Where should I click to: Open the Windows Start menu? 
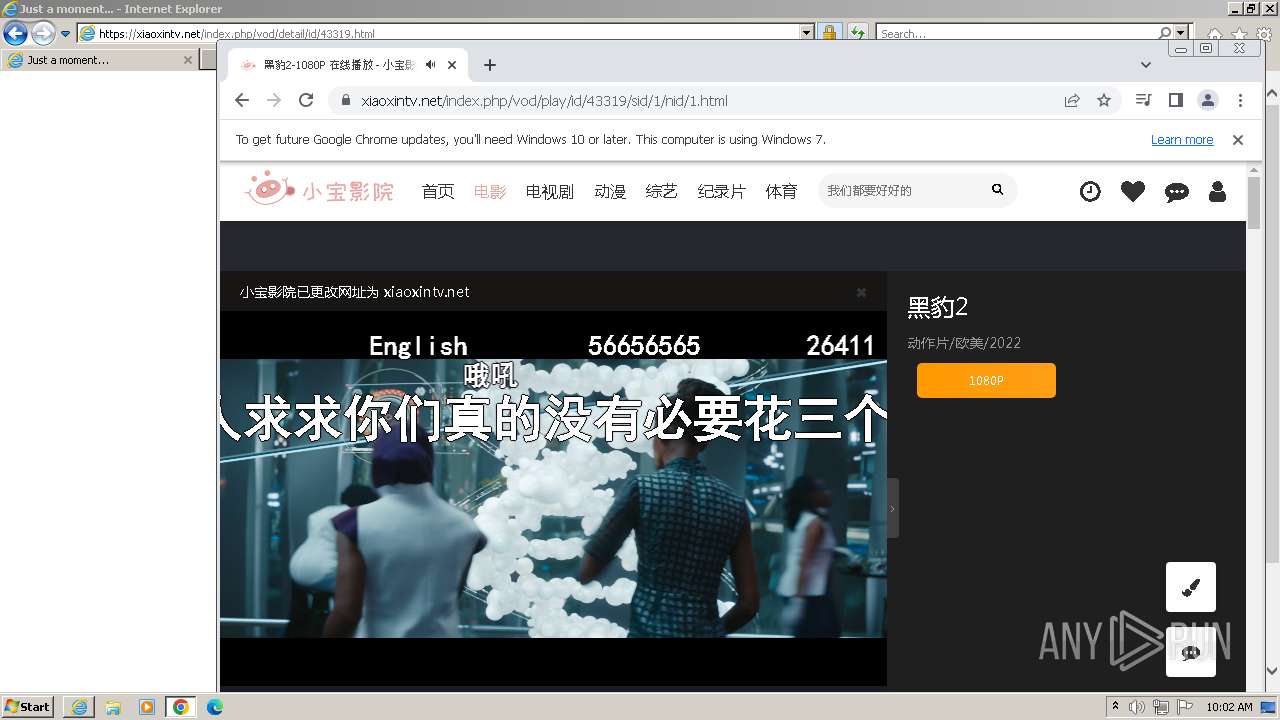coord(28,707)
